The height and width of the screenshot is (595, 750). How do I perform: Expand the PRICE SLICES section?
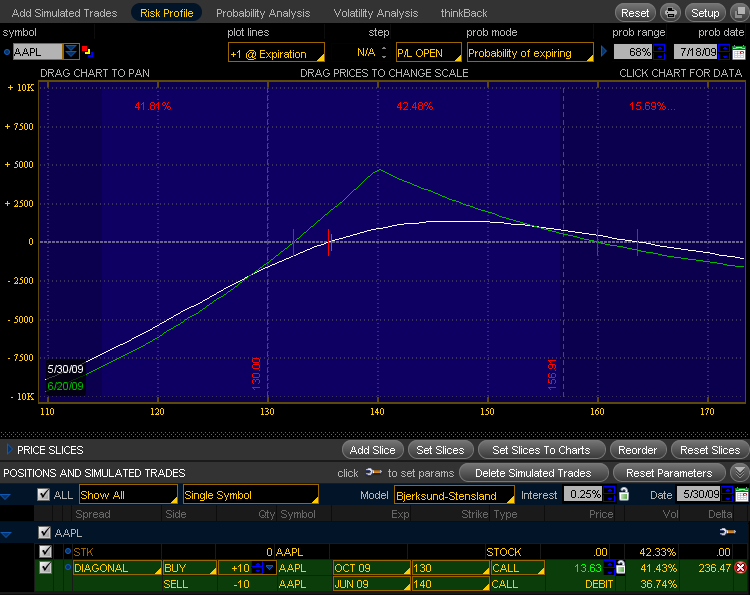[10, 450]
